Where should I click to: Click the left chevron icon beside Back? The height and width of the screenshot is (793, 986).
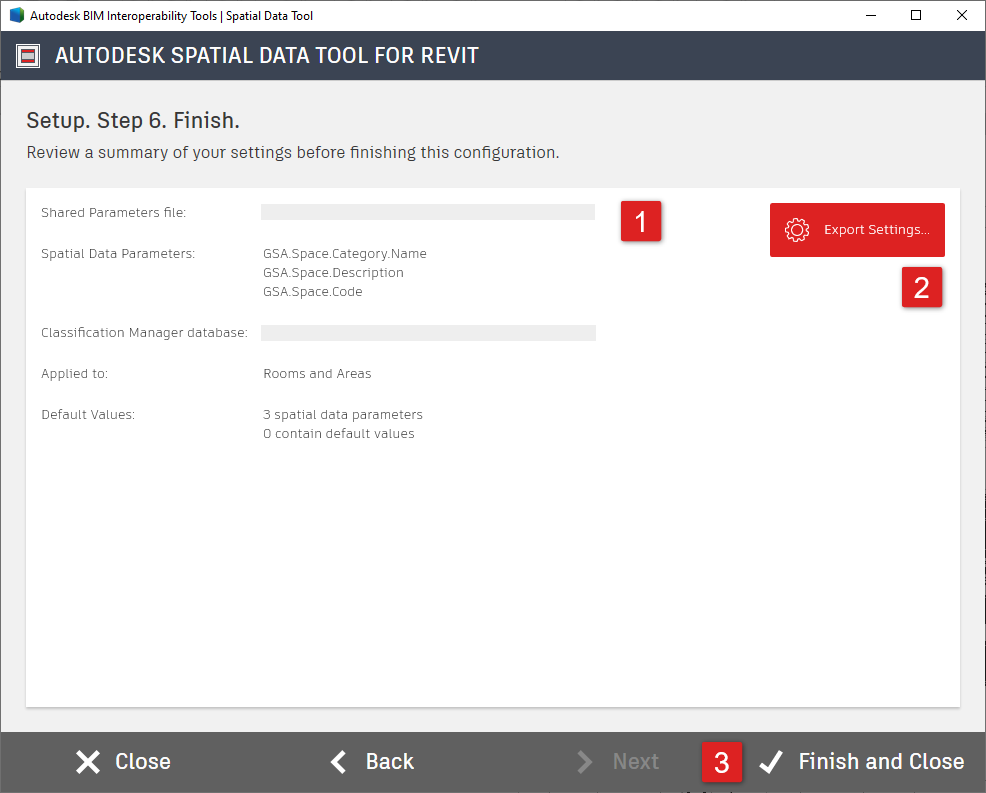coord(338,761)
